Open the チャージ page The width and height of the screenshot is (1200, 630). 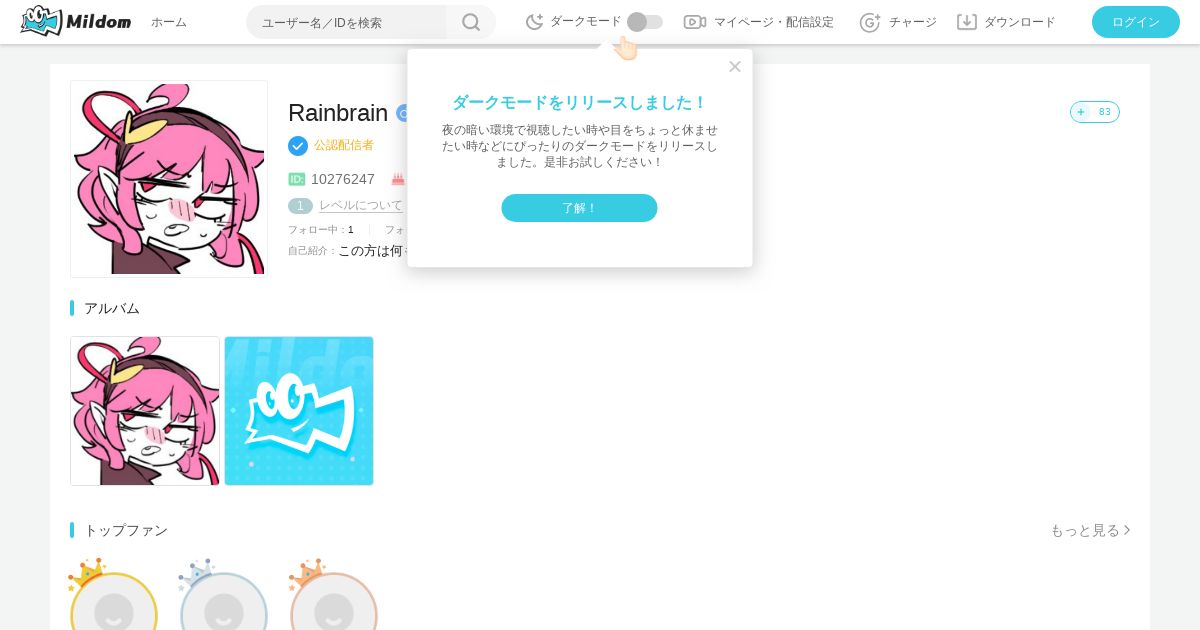point(912,22)
